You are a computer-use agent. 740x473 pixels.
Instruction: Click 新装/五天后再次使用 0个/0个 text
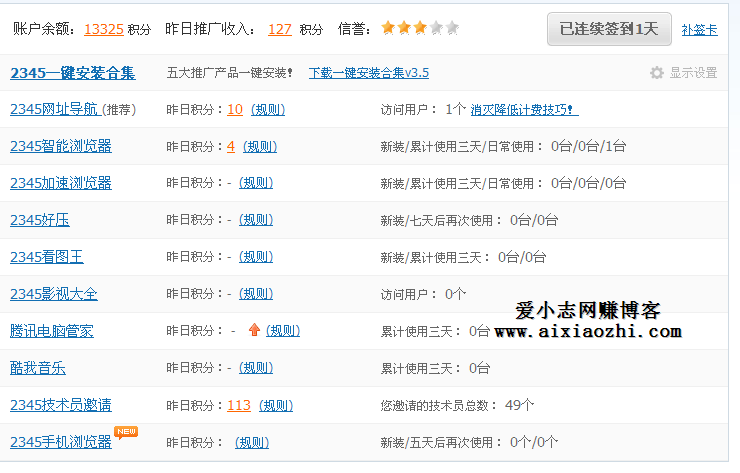click(x=469, y=442)
